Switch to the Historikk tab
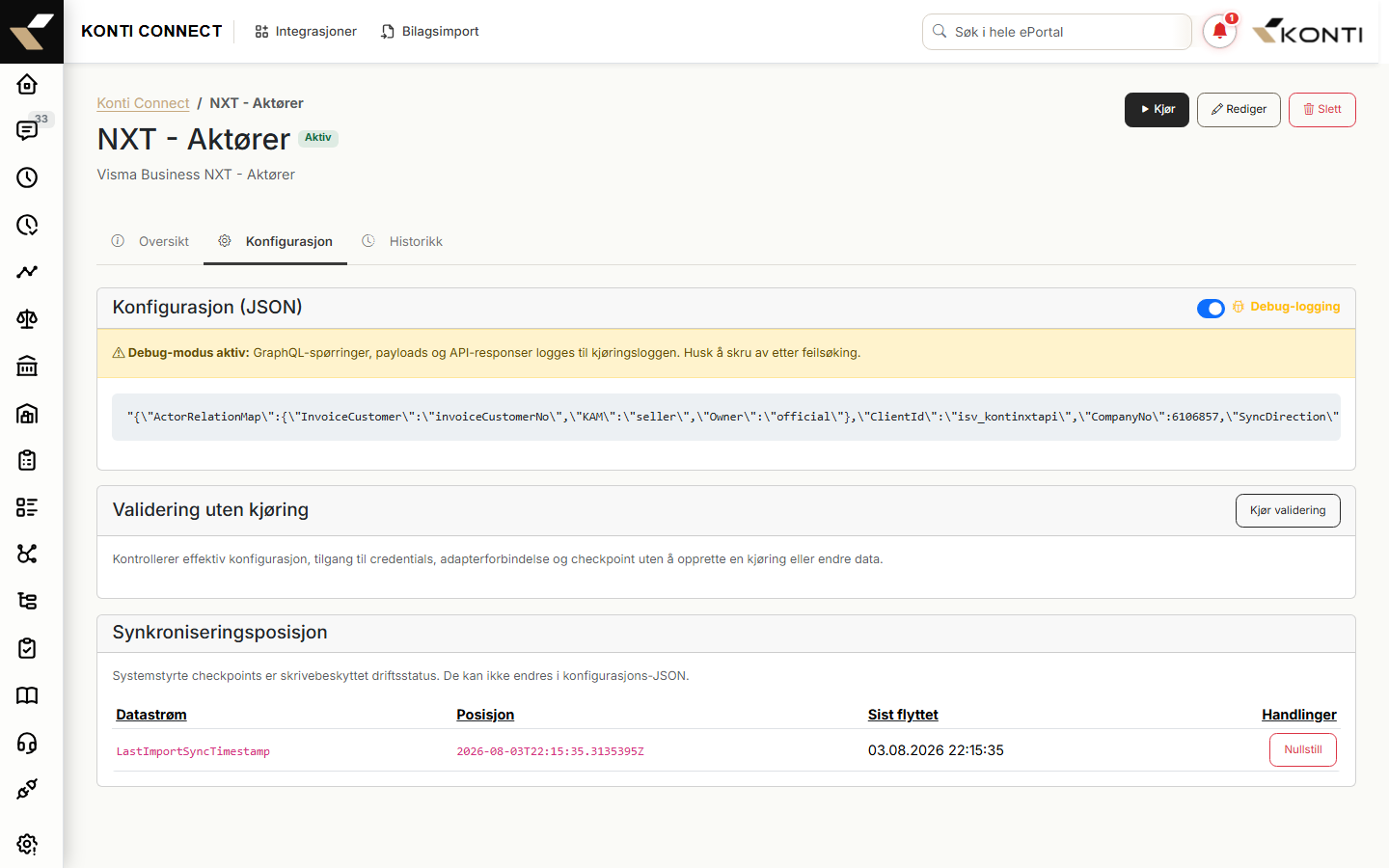 [x=402, y=241]
